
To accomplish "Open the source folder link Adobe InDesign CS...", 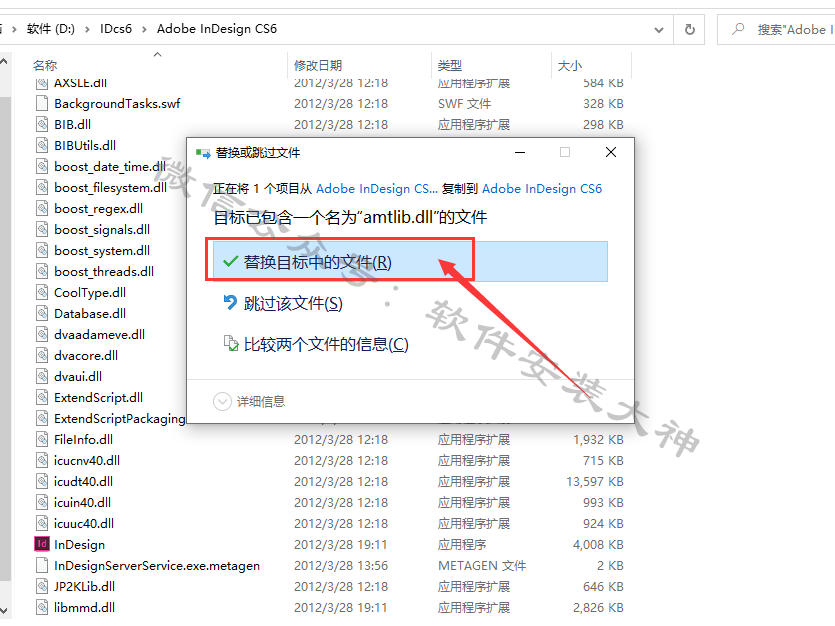I will click(x=376, y=188).
